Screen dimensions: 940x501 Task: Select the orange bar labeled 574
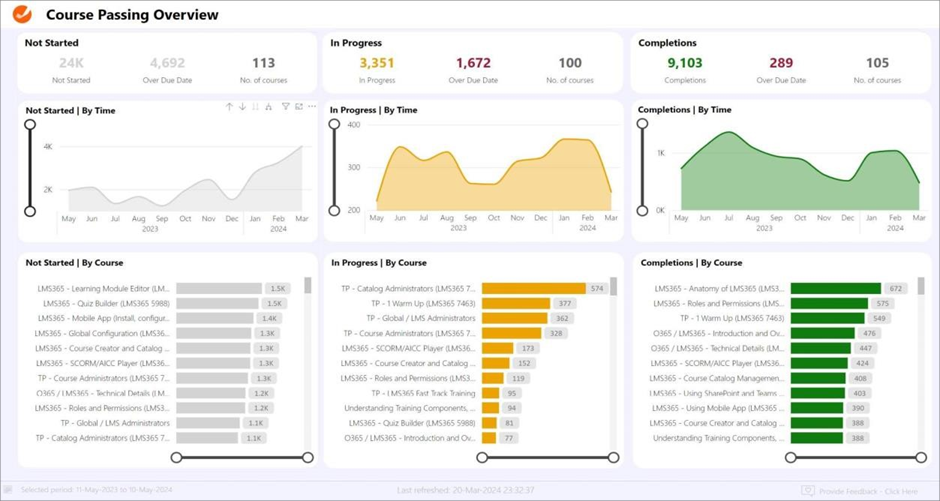coord(533,288)
